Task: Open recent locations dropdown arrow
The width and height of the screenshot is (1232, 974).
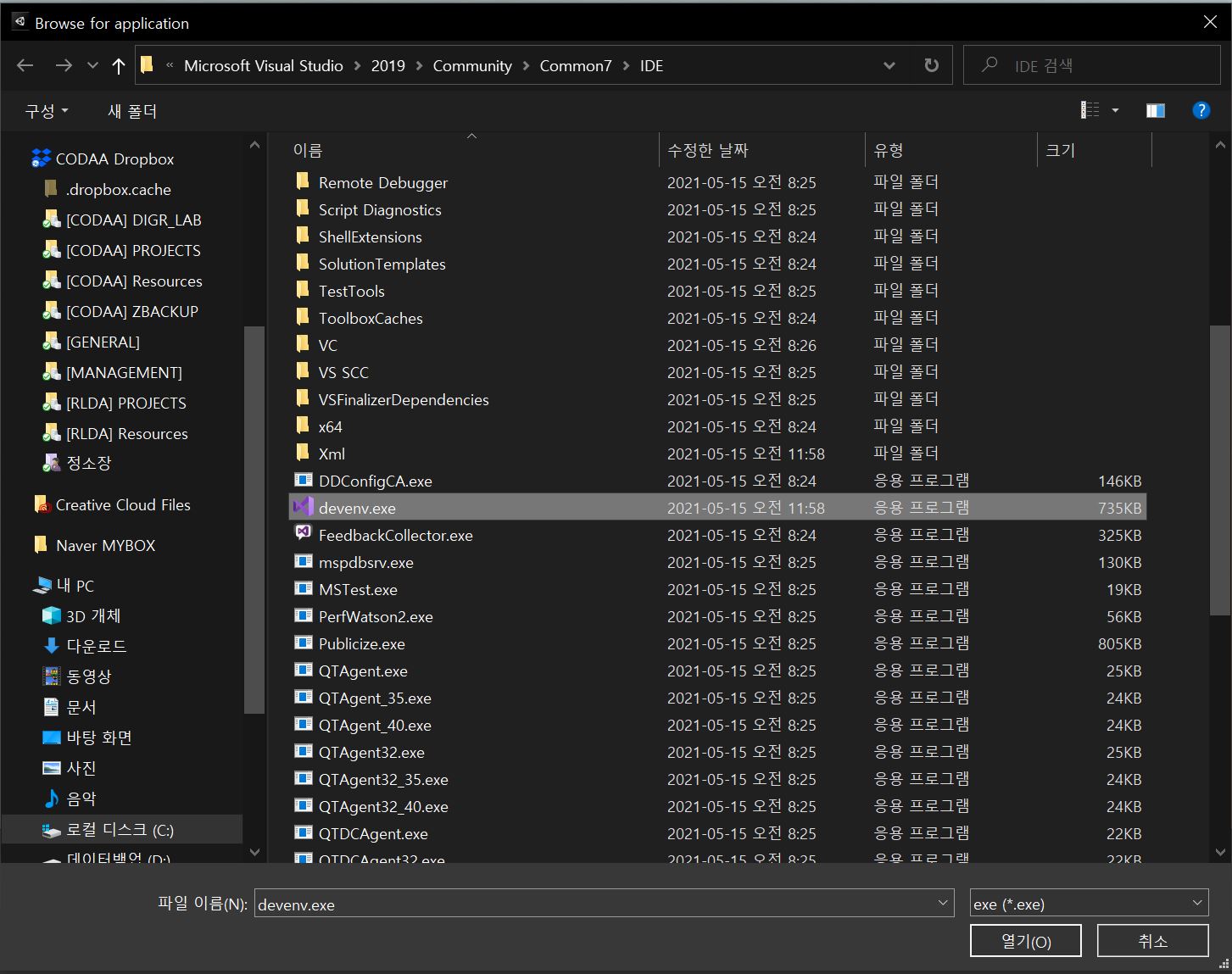Action: tap(92, 66)
